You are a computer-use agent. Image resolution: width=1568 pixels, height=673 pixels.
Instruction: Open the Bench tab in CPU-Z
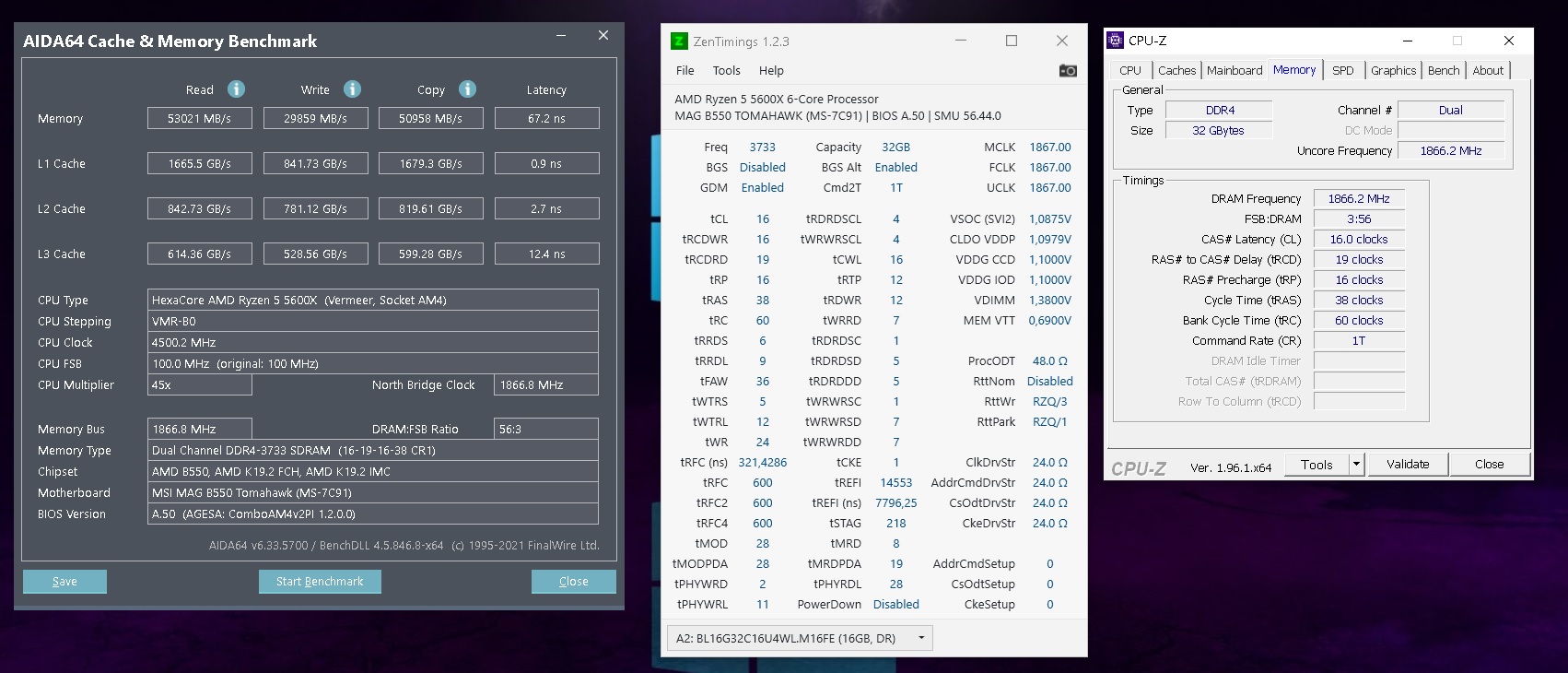[1444, 70]
